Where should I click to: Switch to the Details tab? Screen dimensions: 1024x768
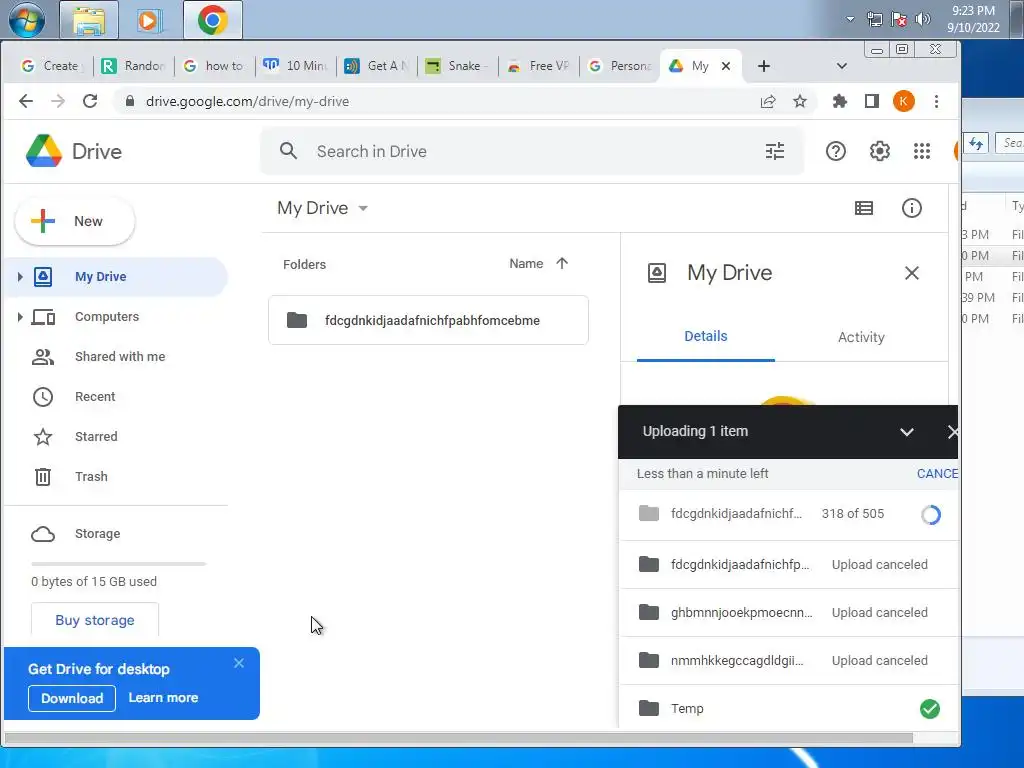tap(705, 336)
